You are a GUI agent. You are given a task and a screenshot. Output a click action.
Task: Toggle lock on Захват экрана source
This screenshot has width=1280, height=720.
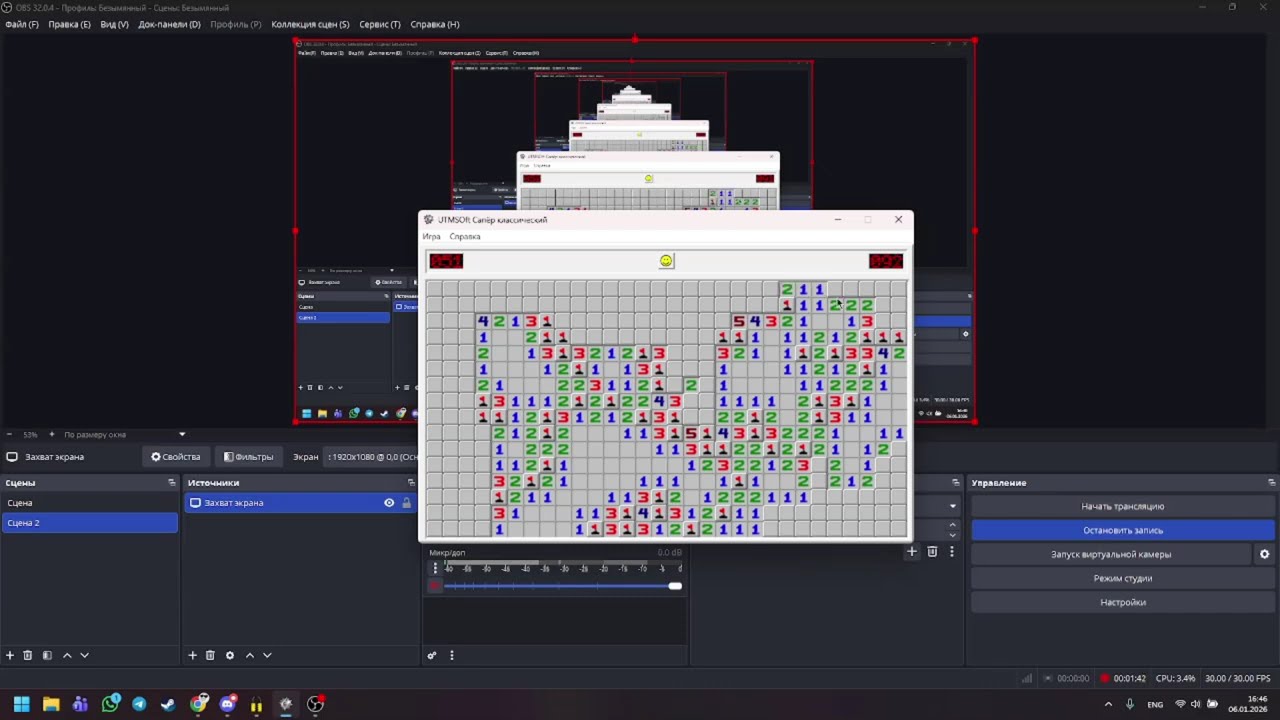(x=406, y=503)
